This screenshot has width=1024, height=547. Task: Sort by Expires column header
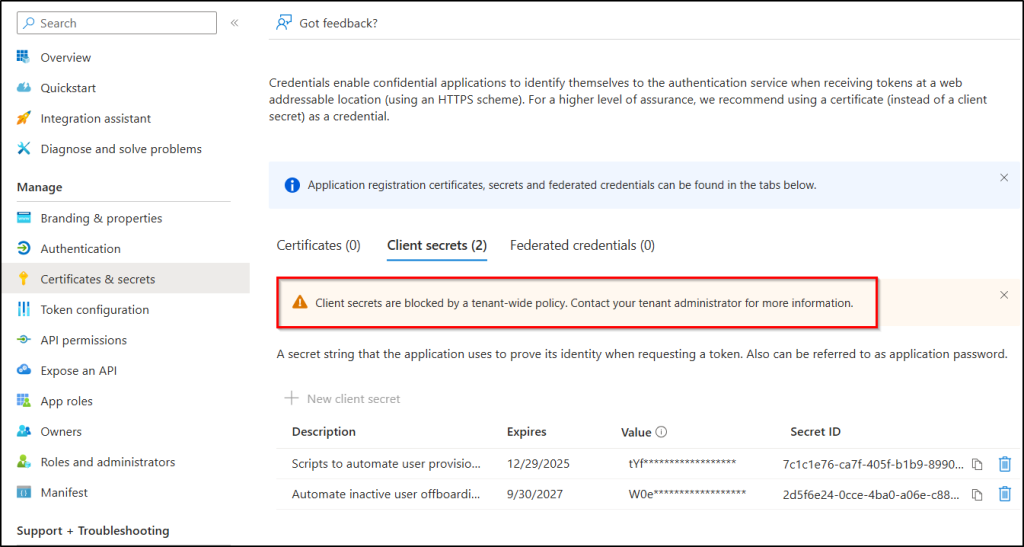click(526, 432)
